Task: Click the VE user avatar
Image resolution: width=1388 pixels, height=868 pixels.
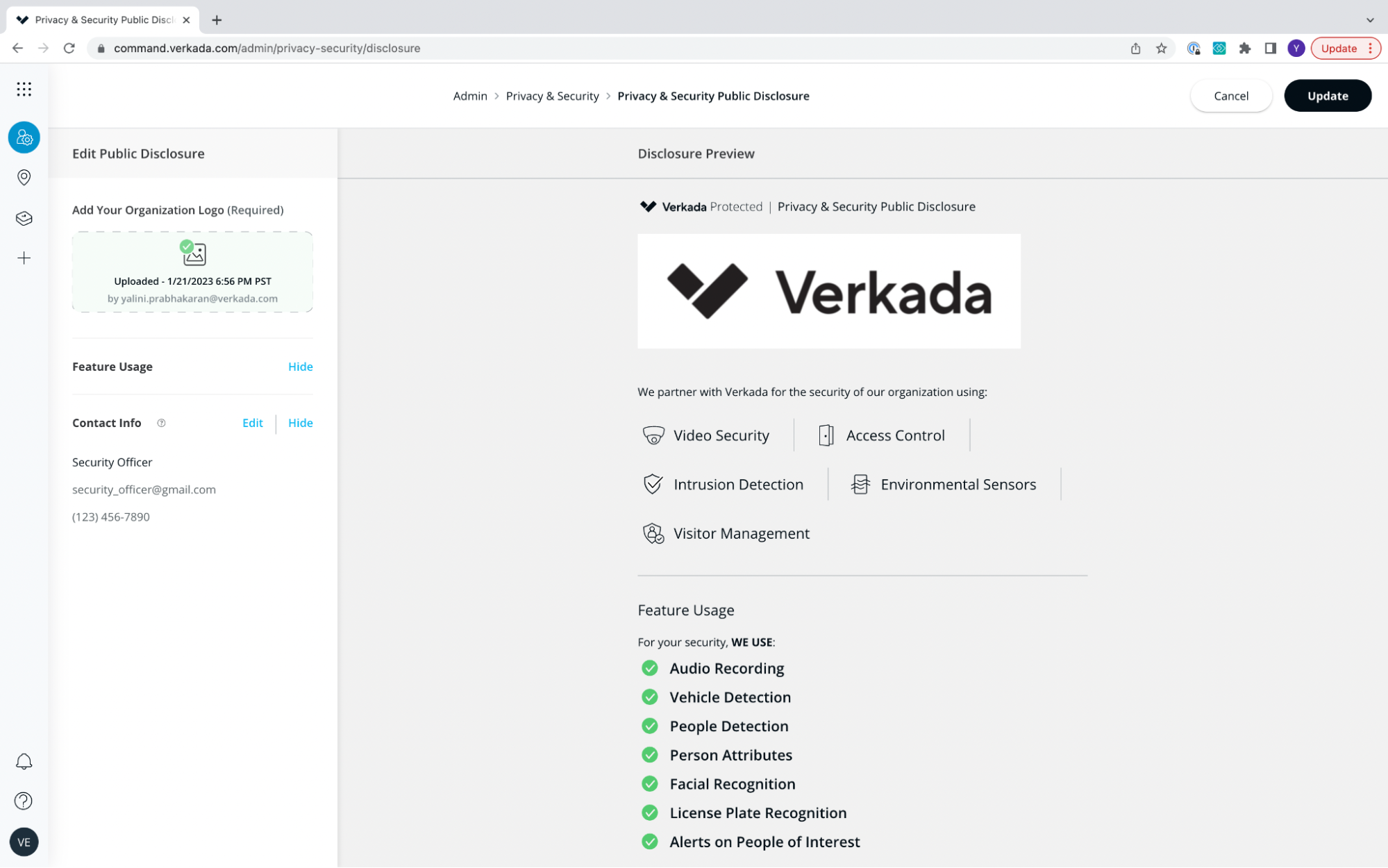Action: (x=24, y=842)
